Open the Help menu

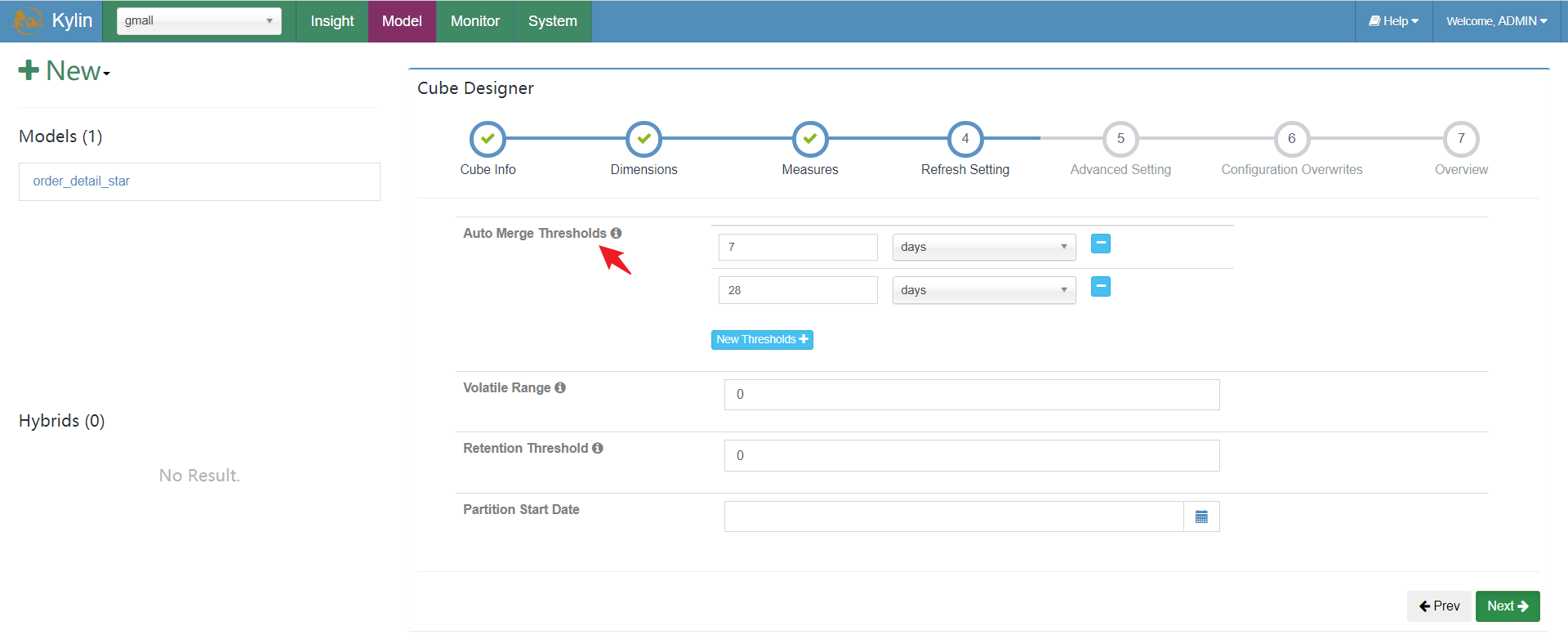click(1394, 21)
